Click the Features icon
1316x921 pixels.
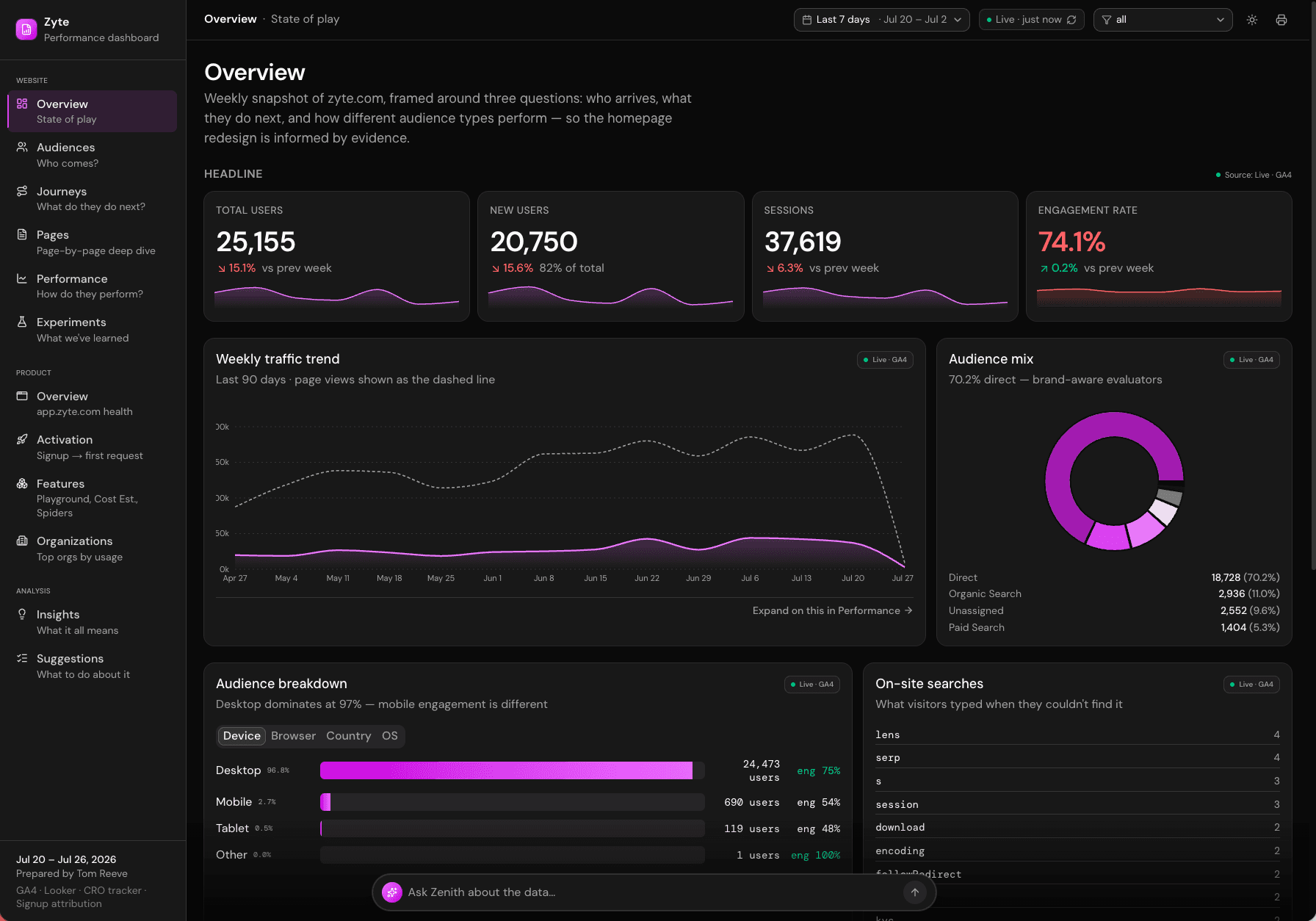point(22,483)
